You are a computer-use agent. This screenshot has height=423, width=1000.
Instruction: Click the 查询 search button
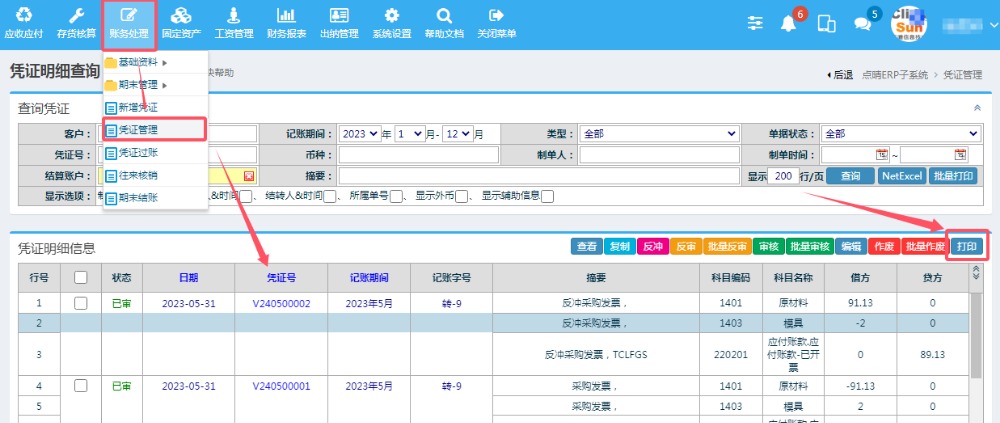850,176
